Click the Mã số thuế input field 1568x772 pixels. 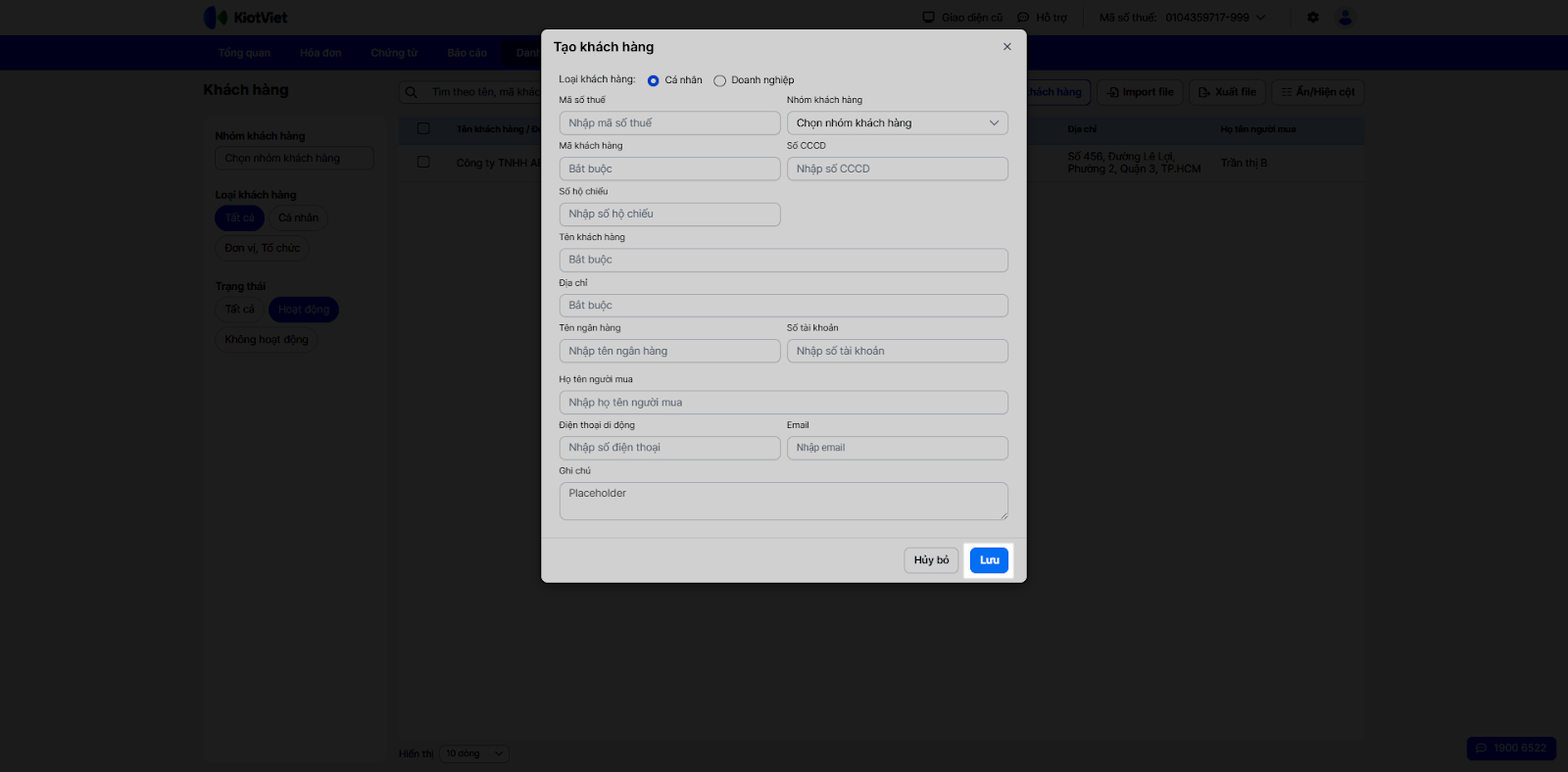coord(669,123)
